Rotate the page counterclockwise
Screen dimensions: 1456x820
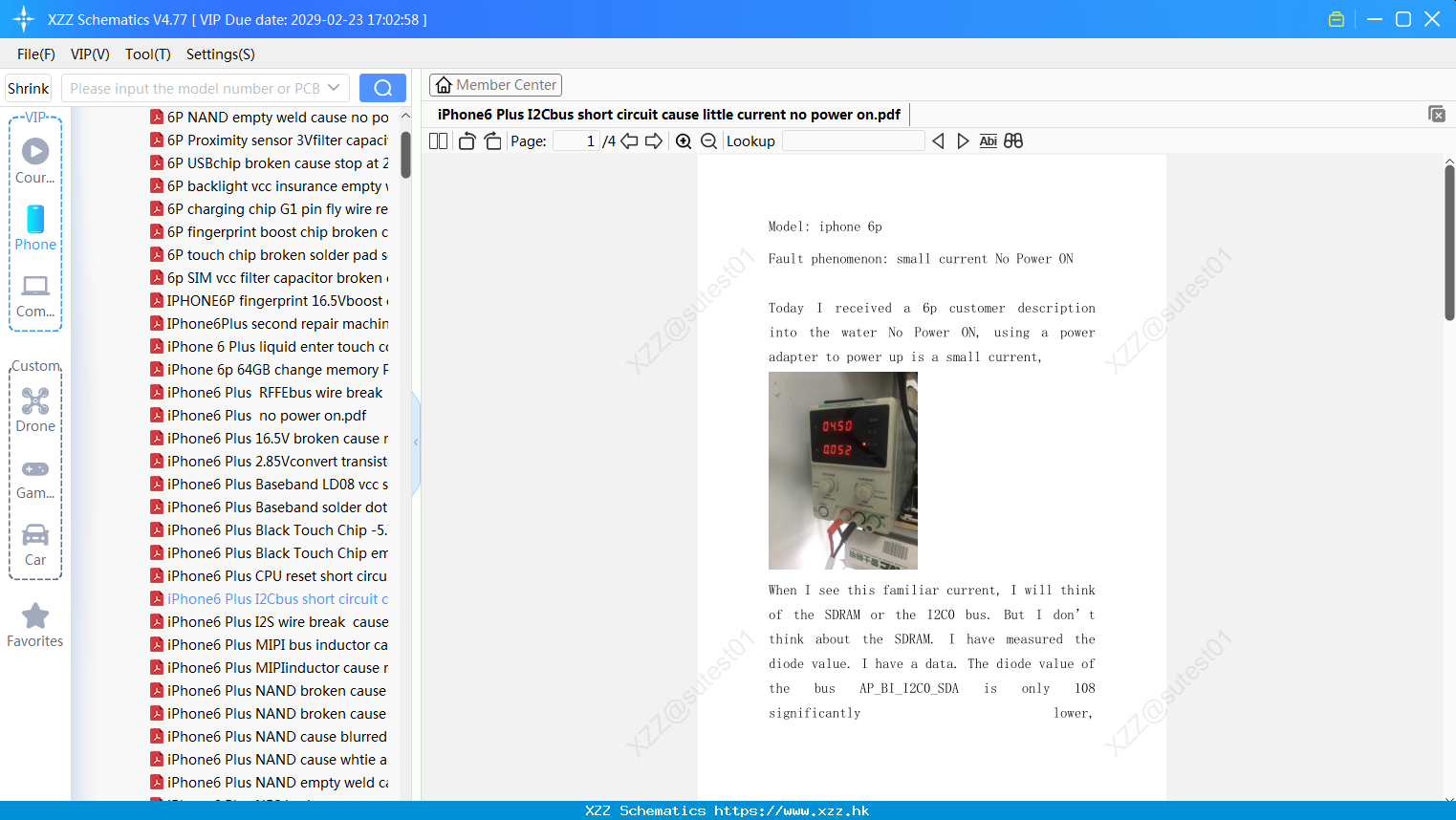click(467, 140)
